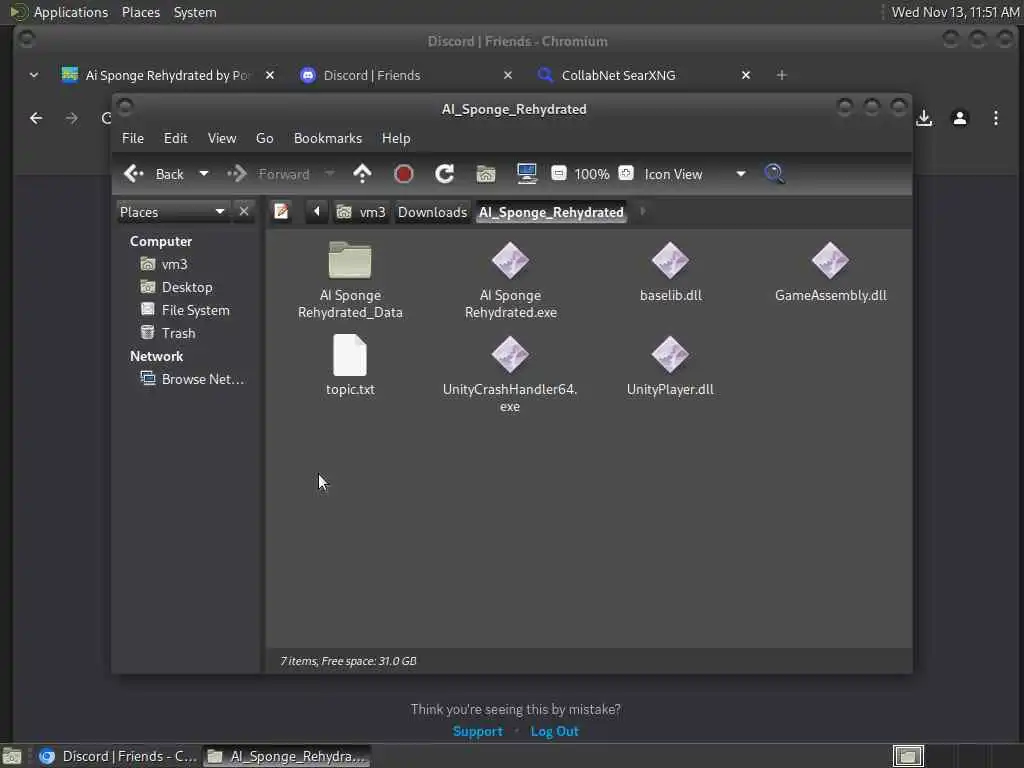
Task: Click the red Stop loading icon
Action: 404,174
